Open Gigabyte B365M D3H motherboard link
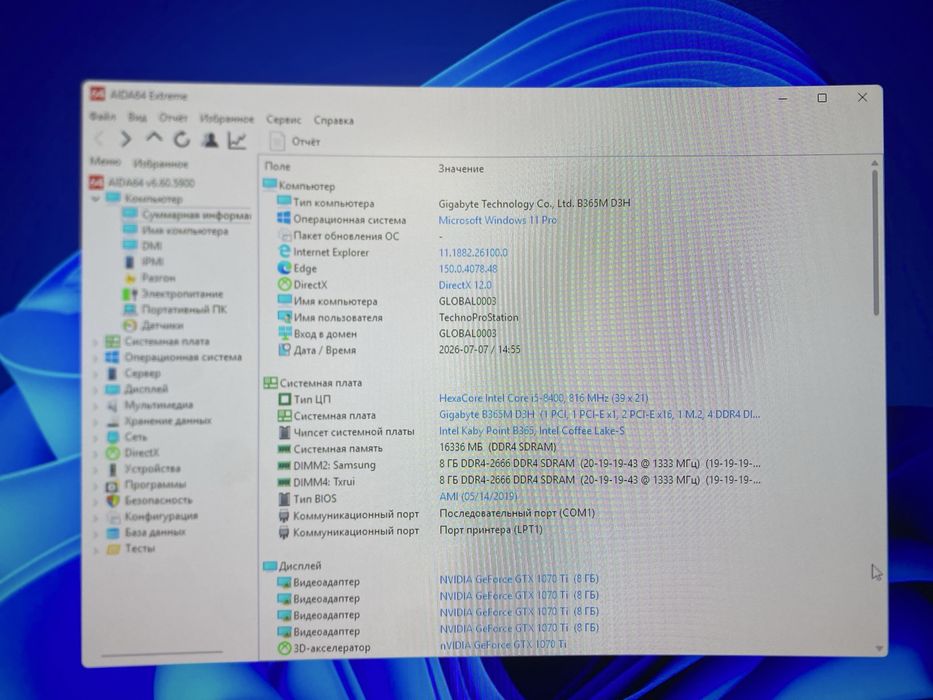The width and height of the screenshot is (933, 700). [599, 414]
